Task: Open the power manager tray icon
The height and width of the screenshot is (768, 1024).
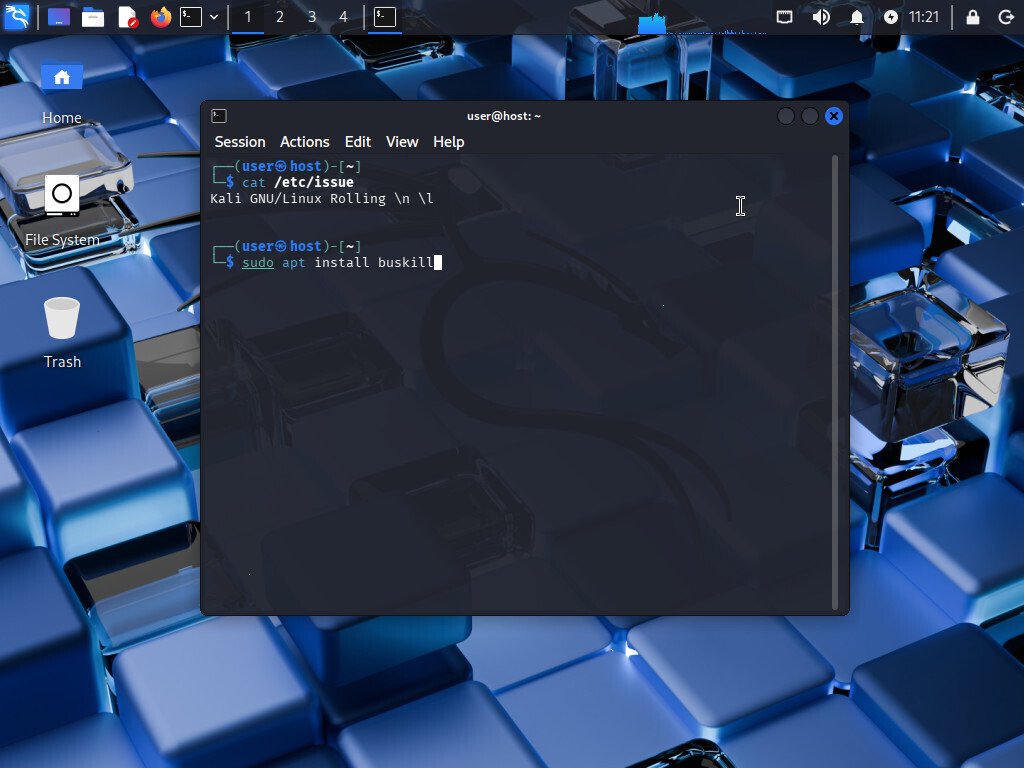Action: (x=890, y=17)
